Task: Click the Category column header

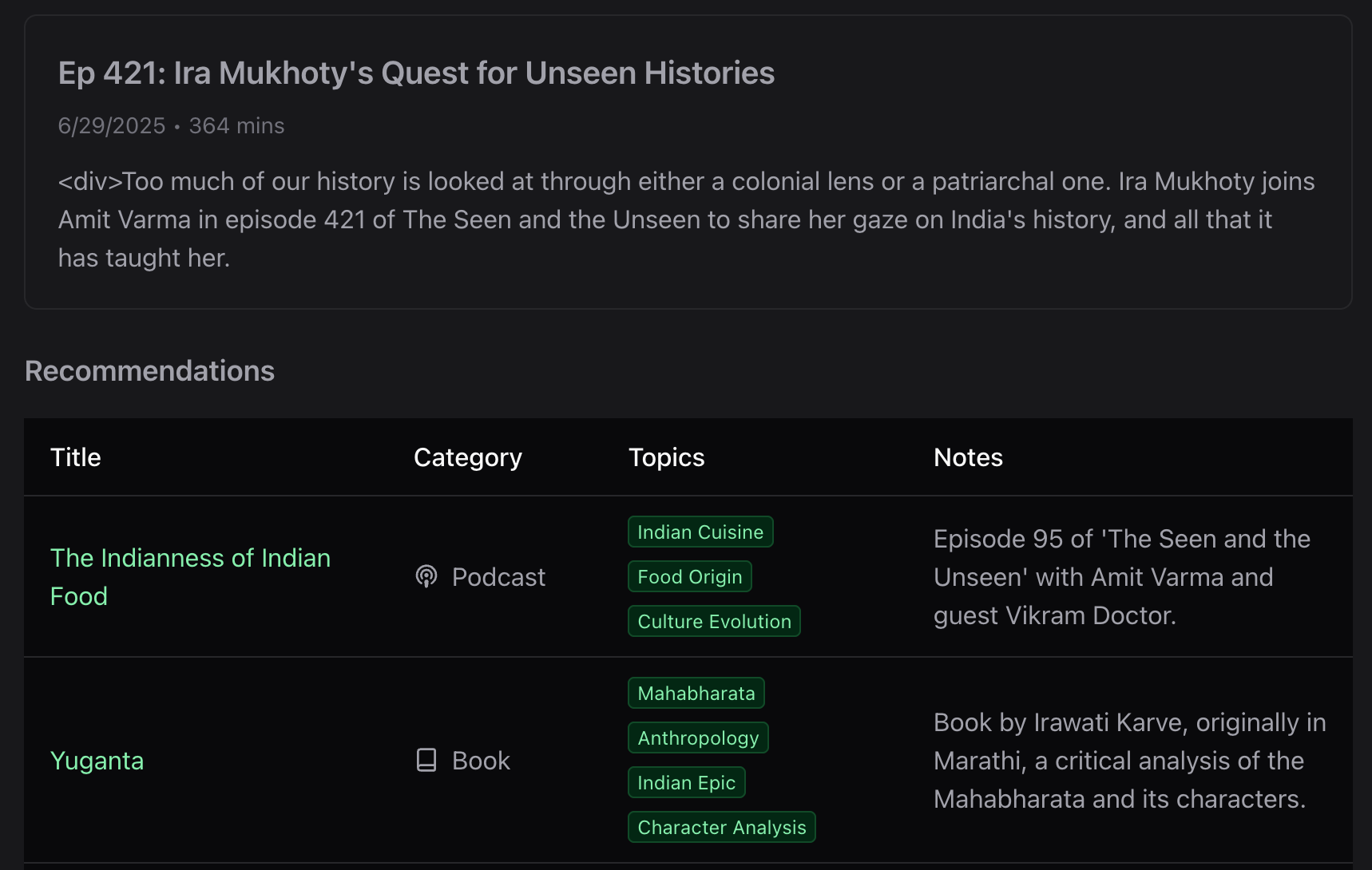Action: click(467, 457)
